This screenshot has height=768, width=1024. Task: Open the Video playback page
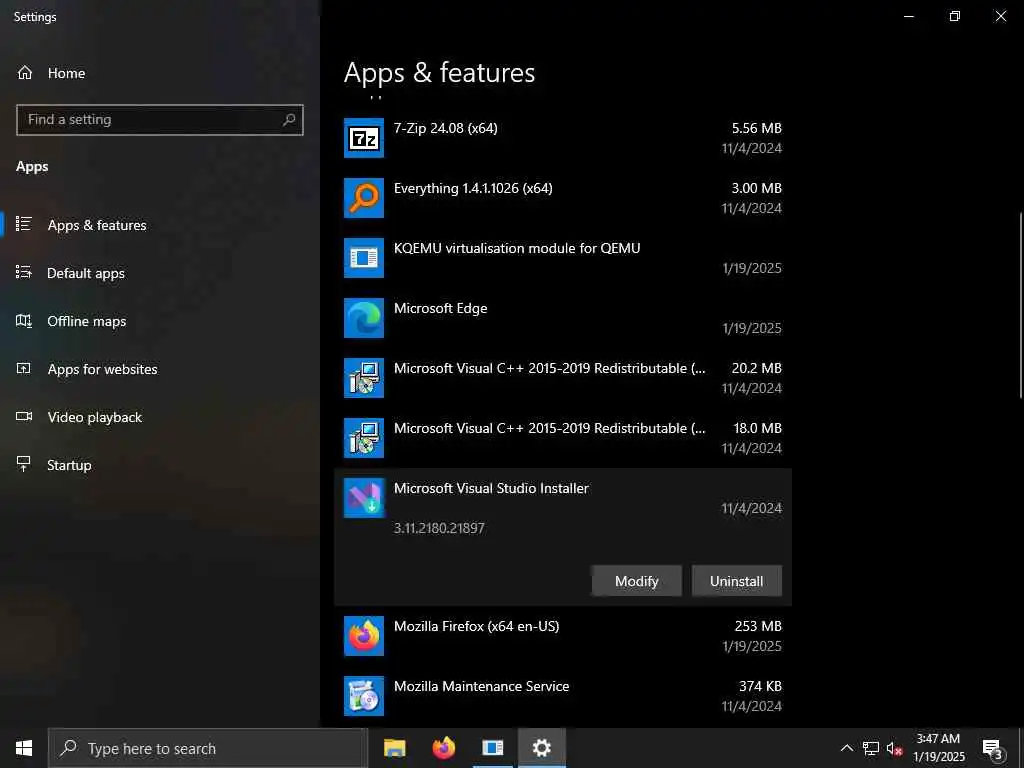(160, 417)
